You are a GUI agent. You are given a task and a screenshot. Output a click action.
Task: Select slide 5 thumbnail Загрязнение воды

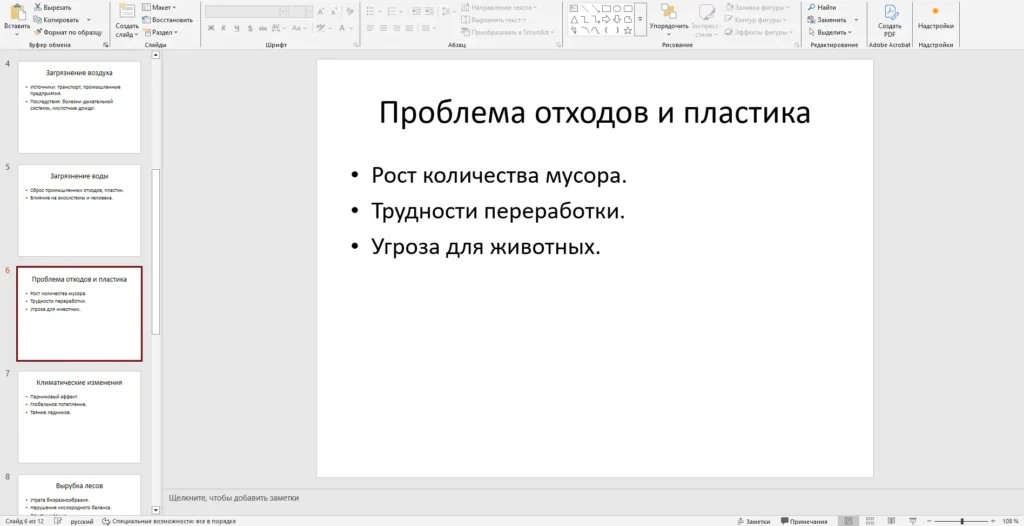coord(79,210)
